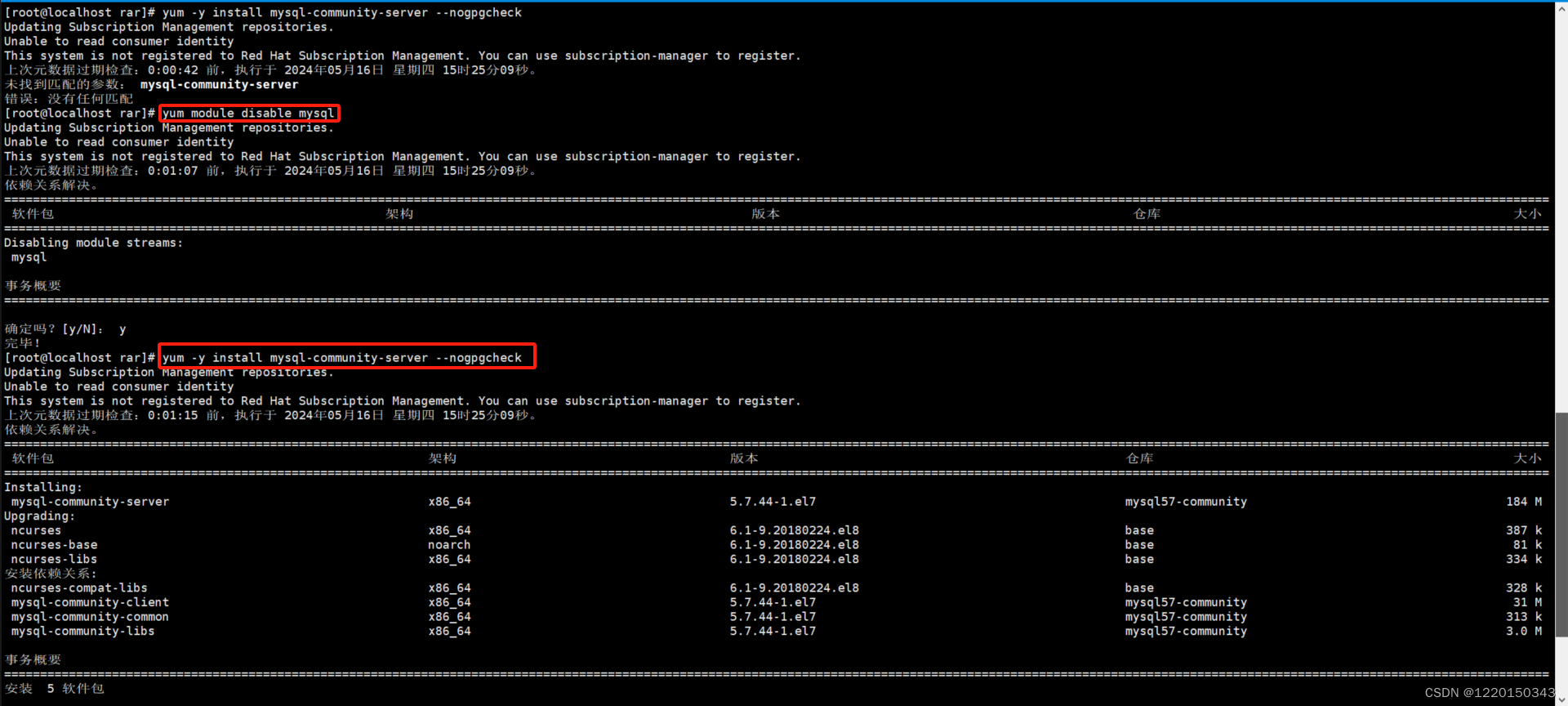
Task: Click the 'mysql-community-common' package name
Action: [x=91, y=617]
